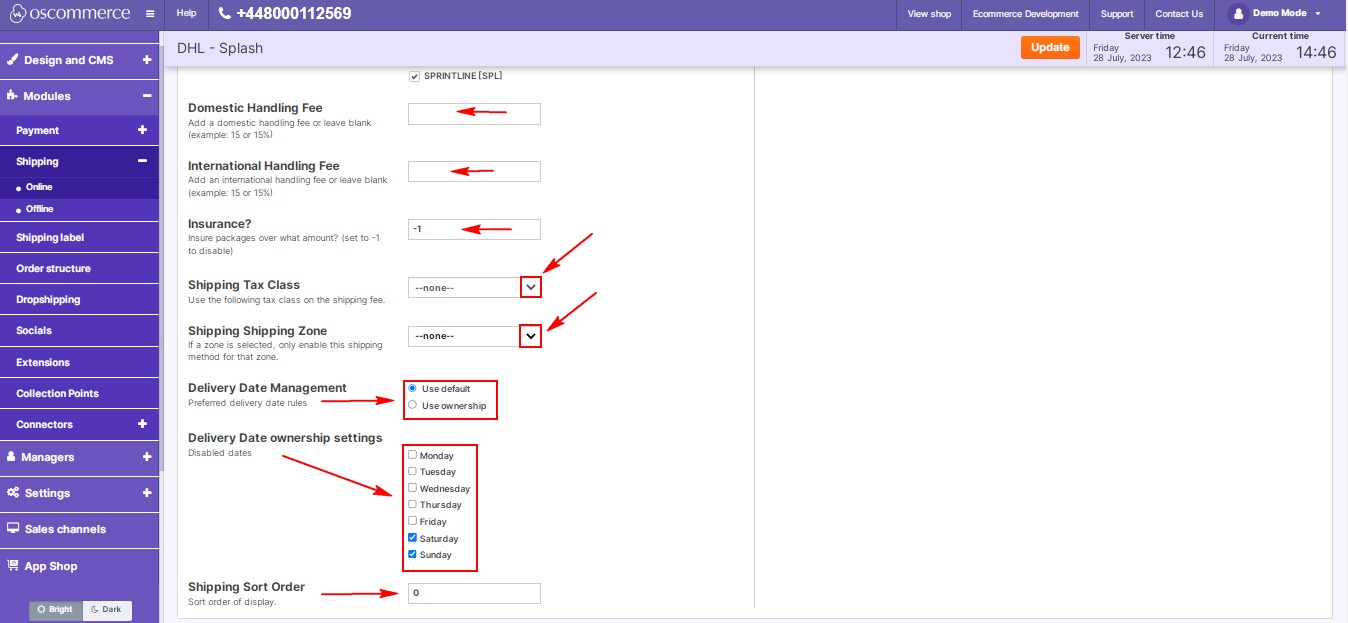Open the Shipping label menu item
The image size is (1348, 623).
point(50,238)
